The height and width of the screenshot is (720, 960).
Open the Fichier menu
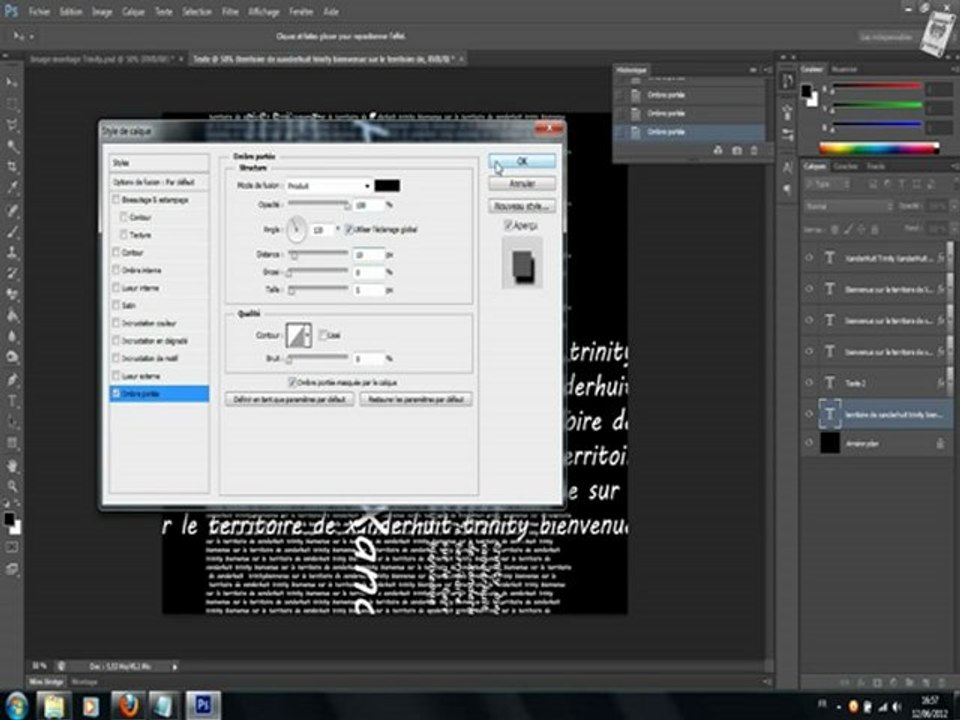pyautogui.click(x=39, y=12)
